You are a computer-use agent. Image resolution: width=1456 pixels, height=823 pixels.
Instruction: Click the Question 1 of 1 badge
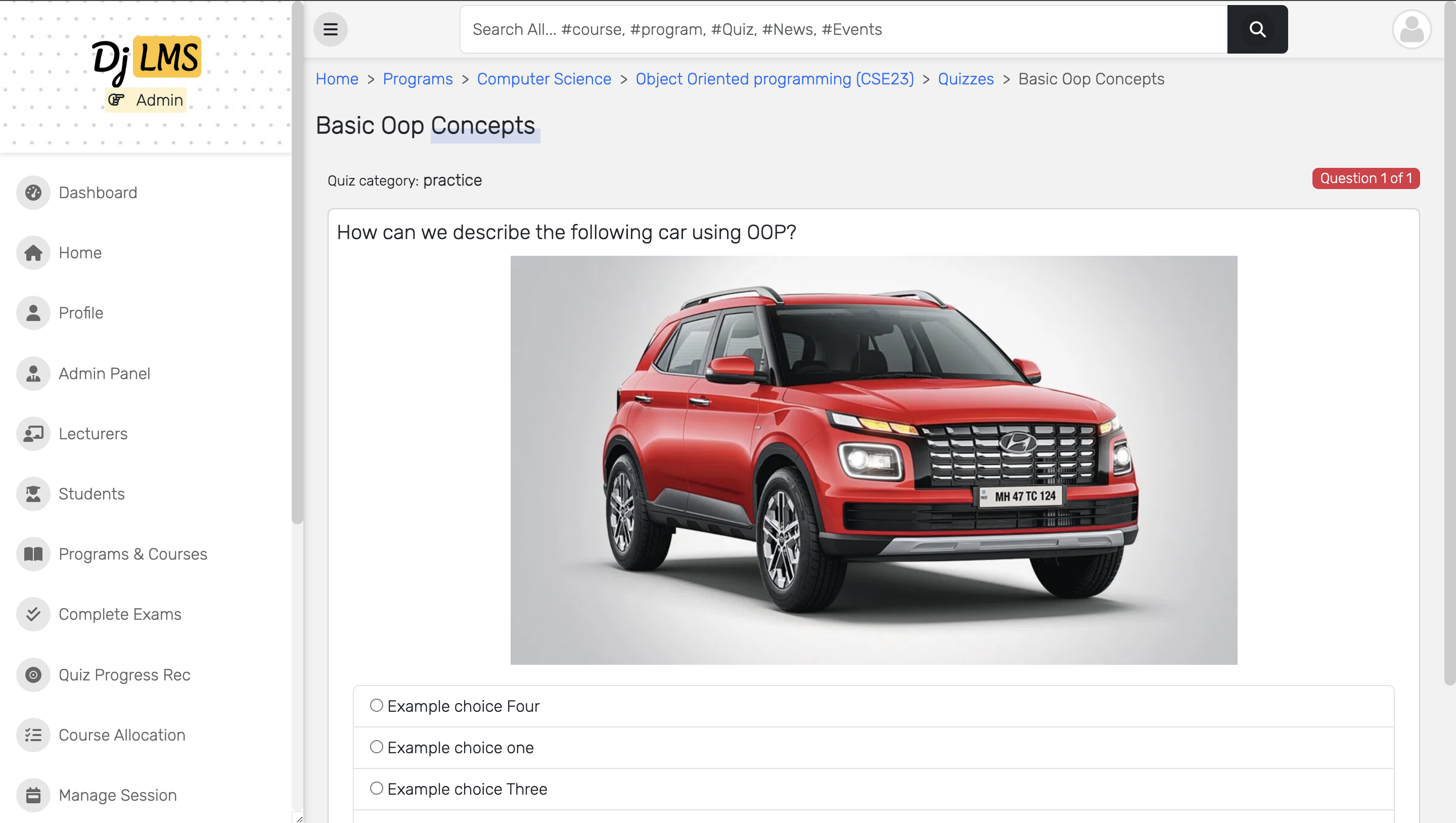pyautogui.click(x=1366, y=178)
